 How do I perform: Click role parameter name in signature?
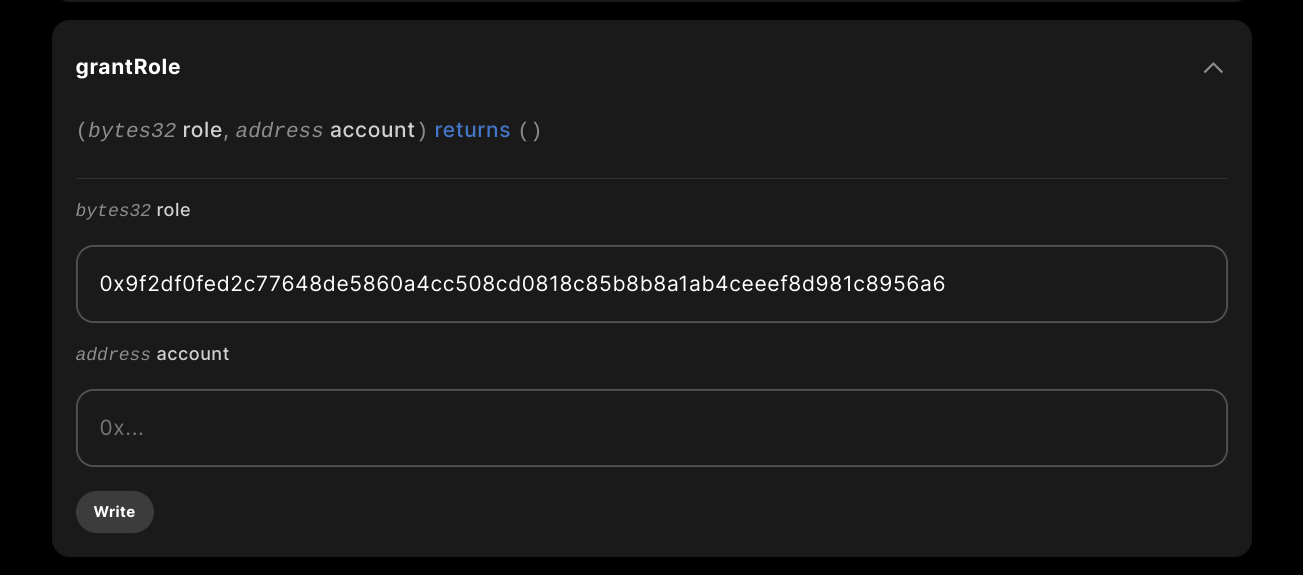click(x=202, y=130)
